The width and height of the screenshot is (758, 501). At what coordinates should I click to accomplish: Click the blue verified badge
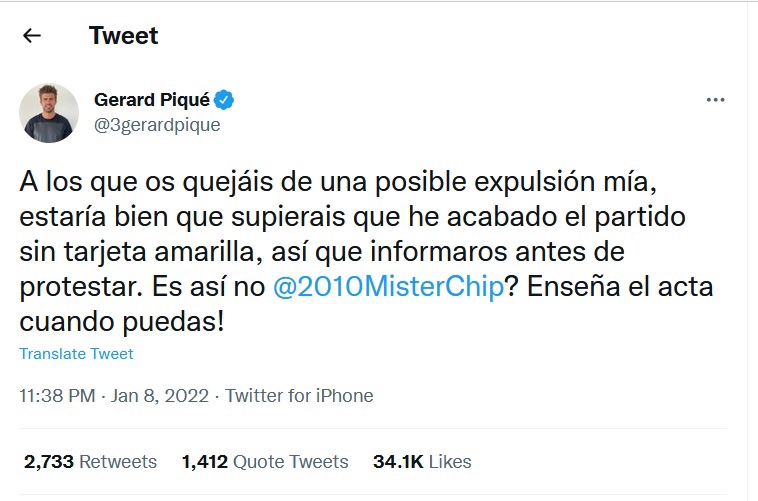[227, 100]
